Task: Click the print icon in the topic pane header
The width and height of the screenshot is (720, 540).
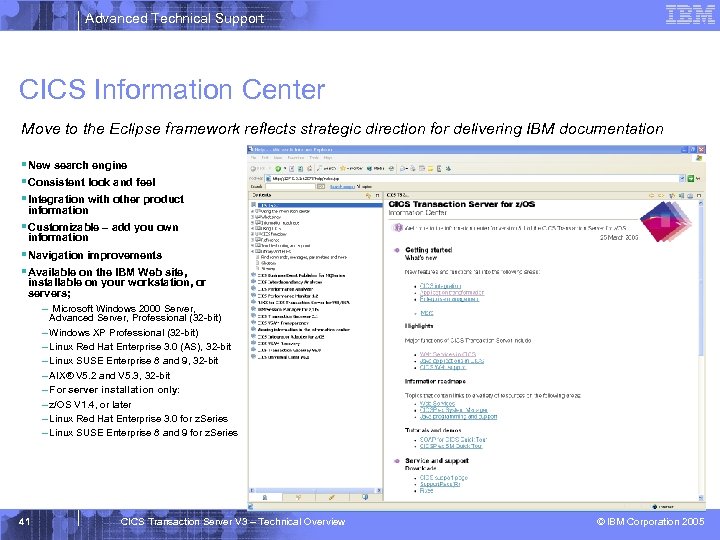Action: (690, 196)
